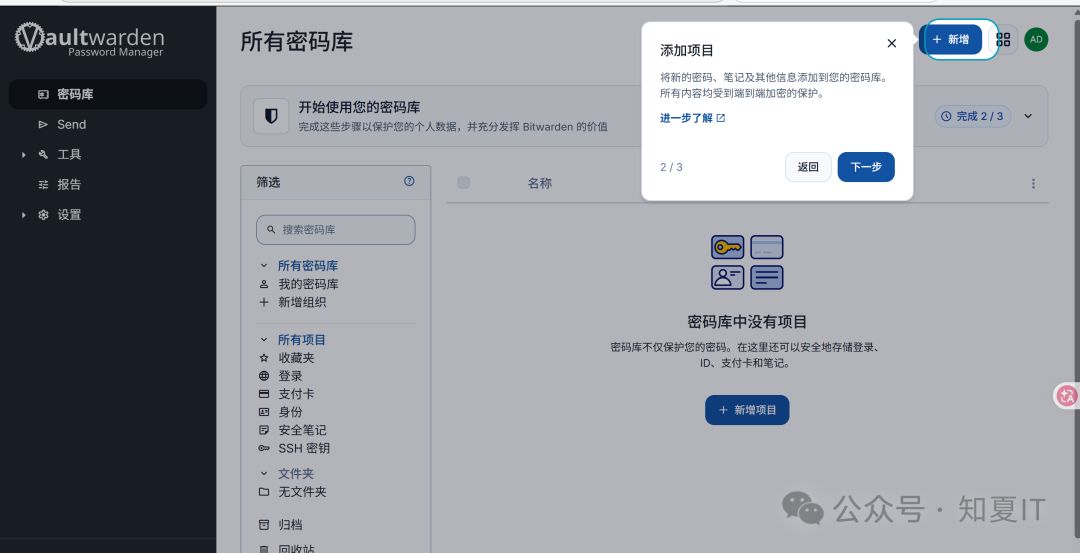Select 所有密码库 filter

point(308,266)
